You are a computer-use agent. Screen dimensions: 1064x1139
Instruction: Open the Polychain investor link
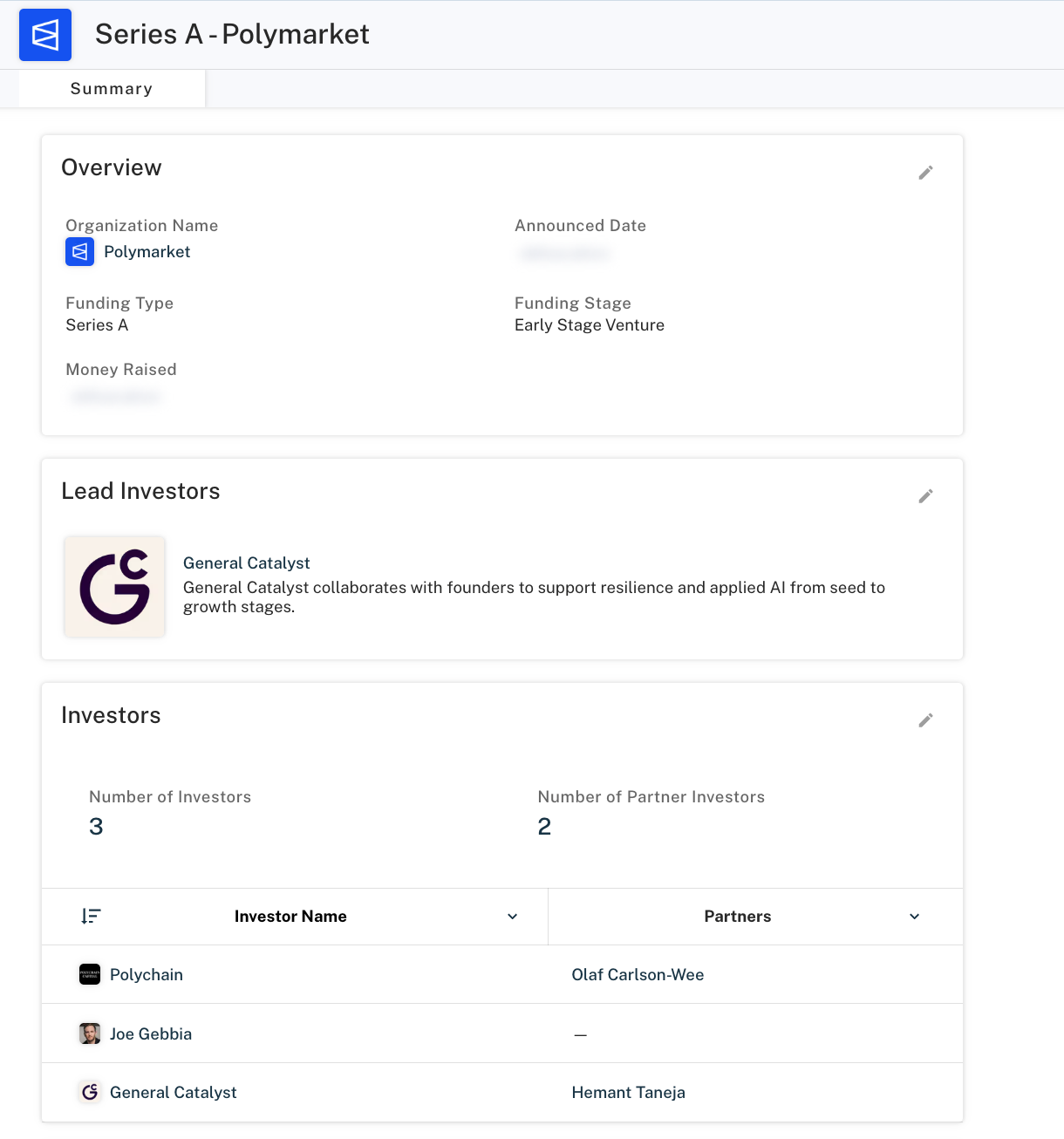click(147, 975)
